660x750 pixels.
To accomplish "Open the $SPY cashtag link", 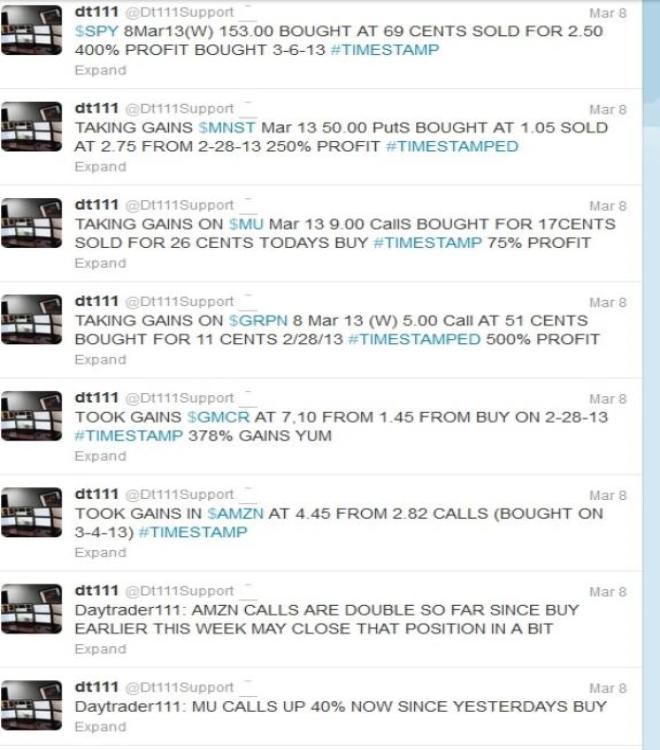I will pyautogui.click(x=96, y=31).
